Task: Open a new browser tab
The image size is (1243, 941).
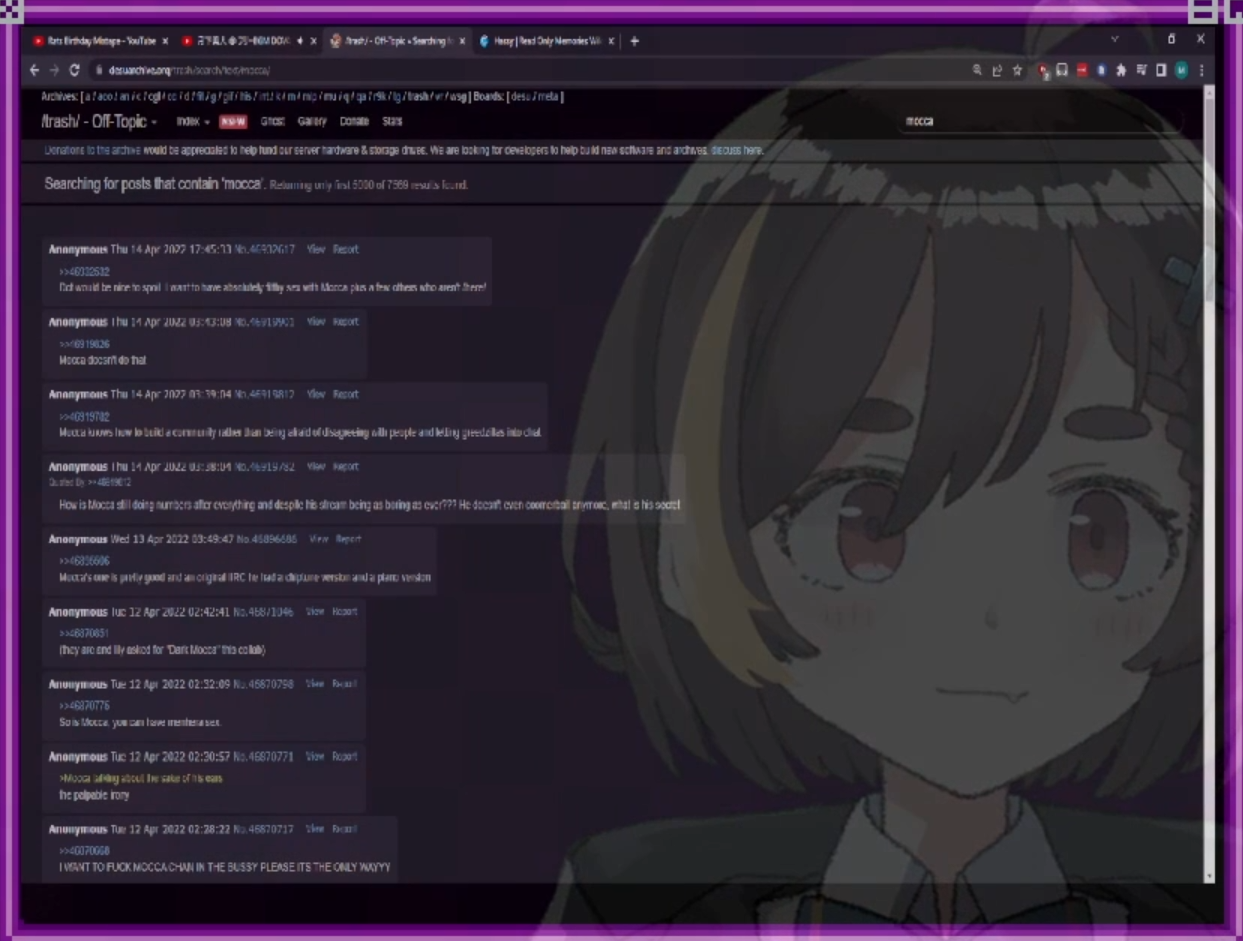Action: [x=634, y=41]
